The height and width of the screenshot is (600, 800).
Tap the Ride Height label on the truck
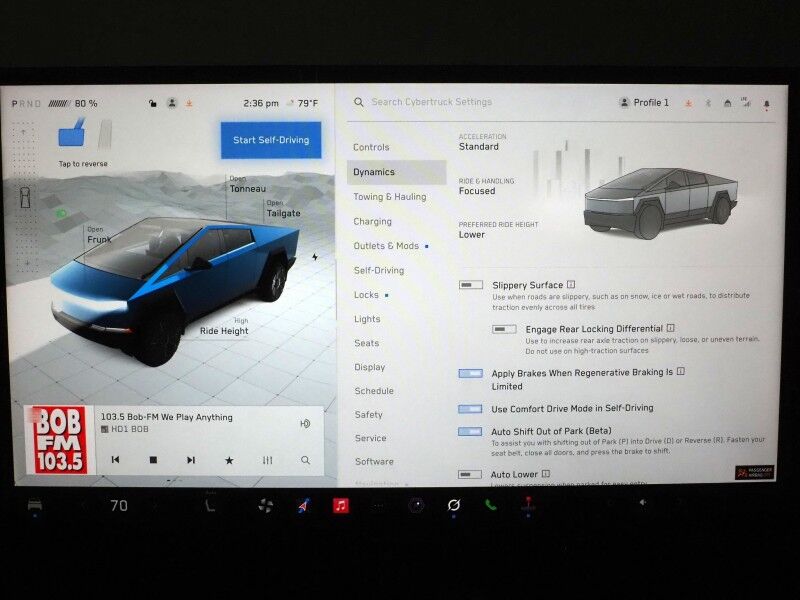tap(224, 327)
